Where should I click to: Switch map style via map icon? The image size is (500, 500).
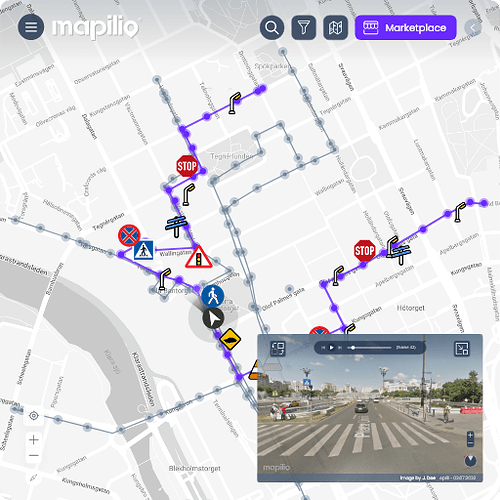pos(335,28)
